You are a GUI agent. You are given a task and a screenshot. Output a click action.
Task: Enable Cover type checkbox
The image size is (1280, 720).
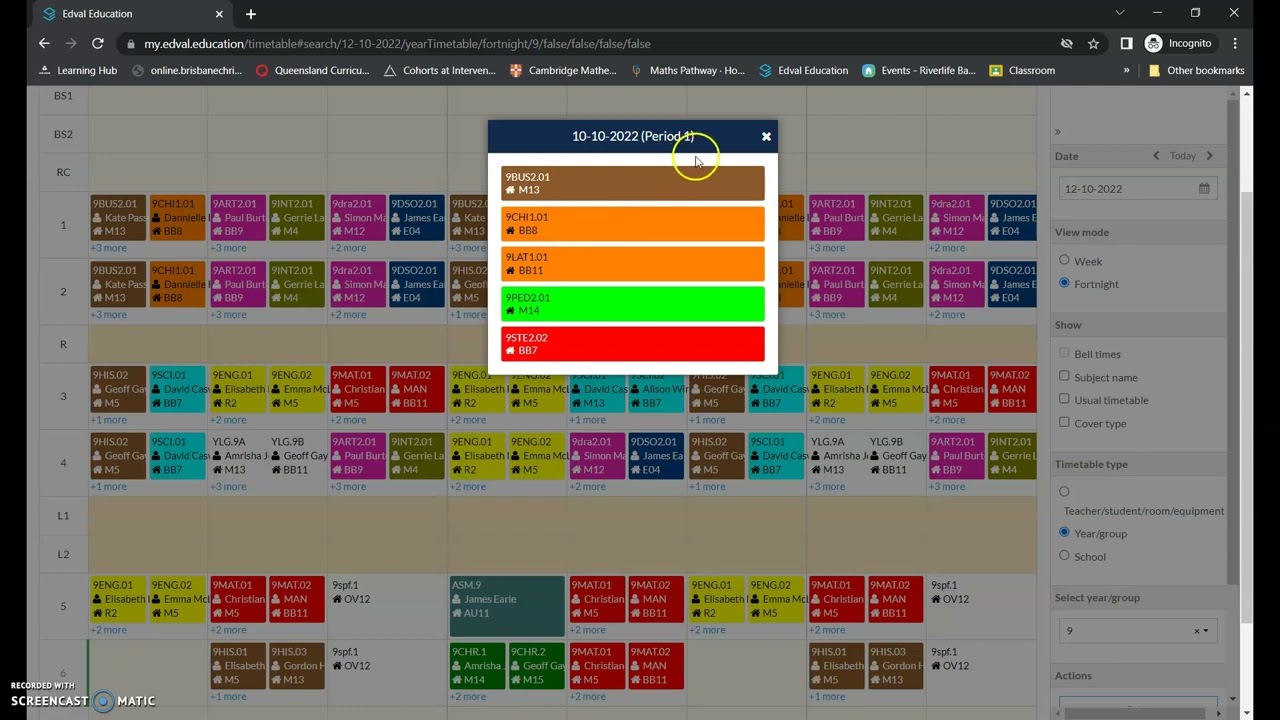click(x=1064, y=422)
